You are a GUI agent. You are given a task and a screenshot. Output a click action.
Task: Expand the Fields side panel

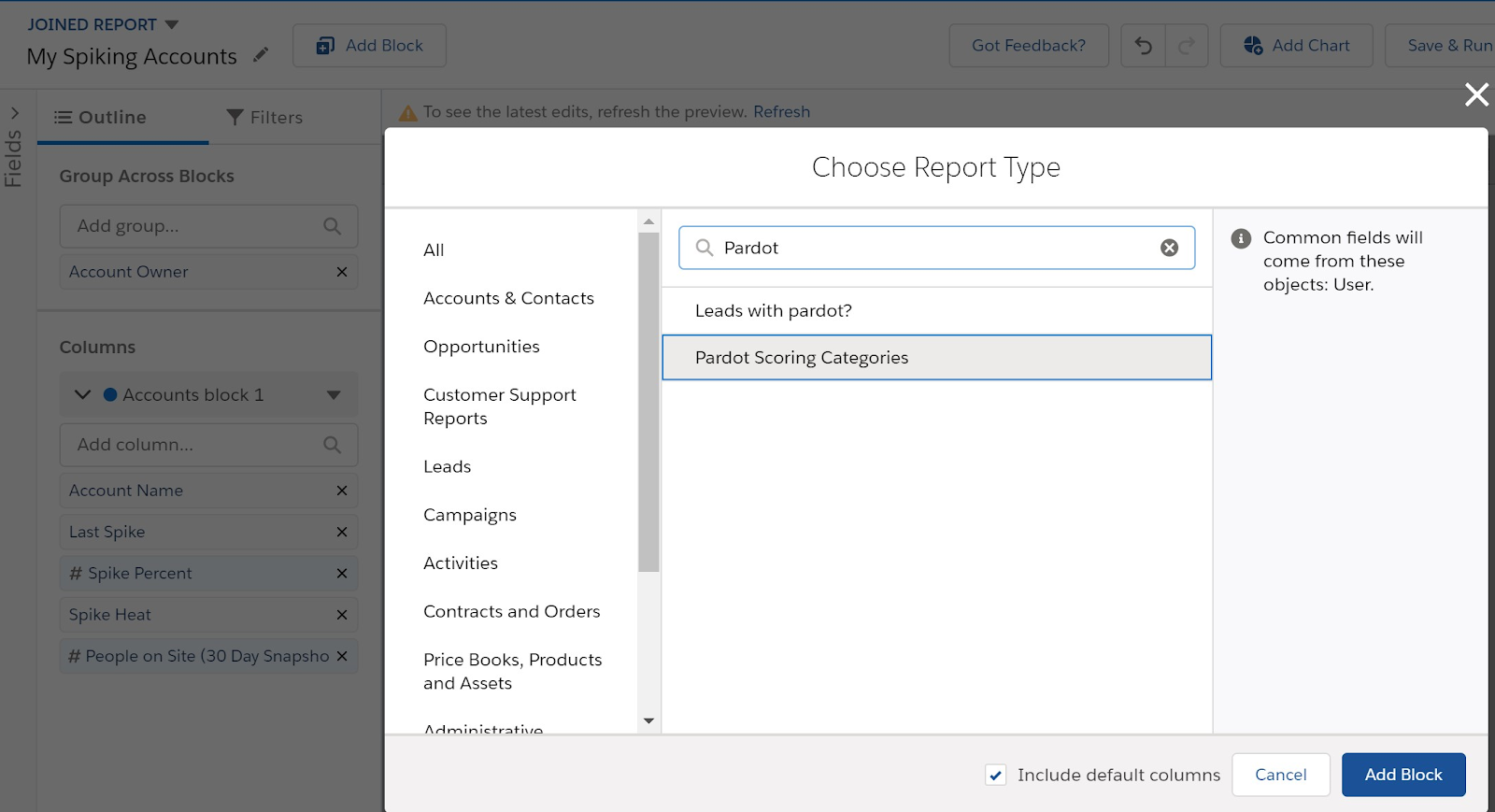point(14,113)
